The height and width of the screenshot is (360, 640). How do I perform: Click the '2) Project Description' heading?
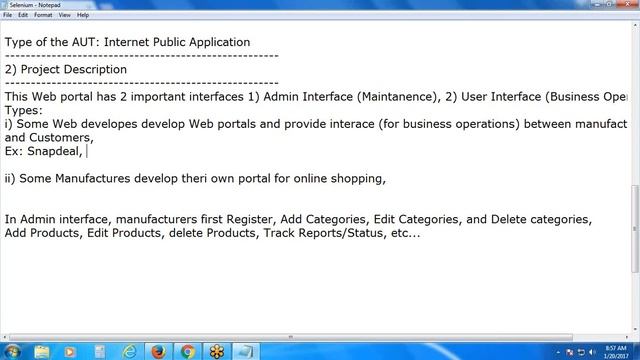click(x=66, y=69)
